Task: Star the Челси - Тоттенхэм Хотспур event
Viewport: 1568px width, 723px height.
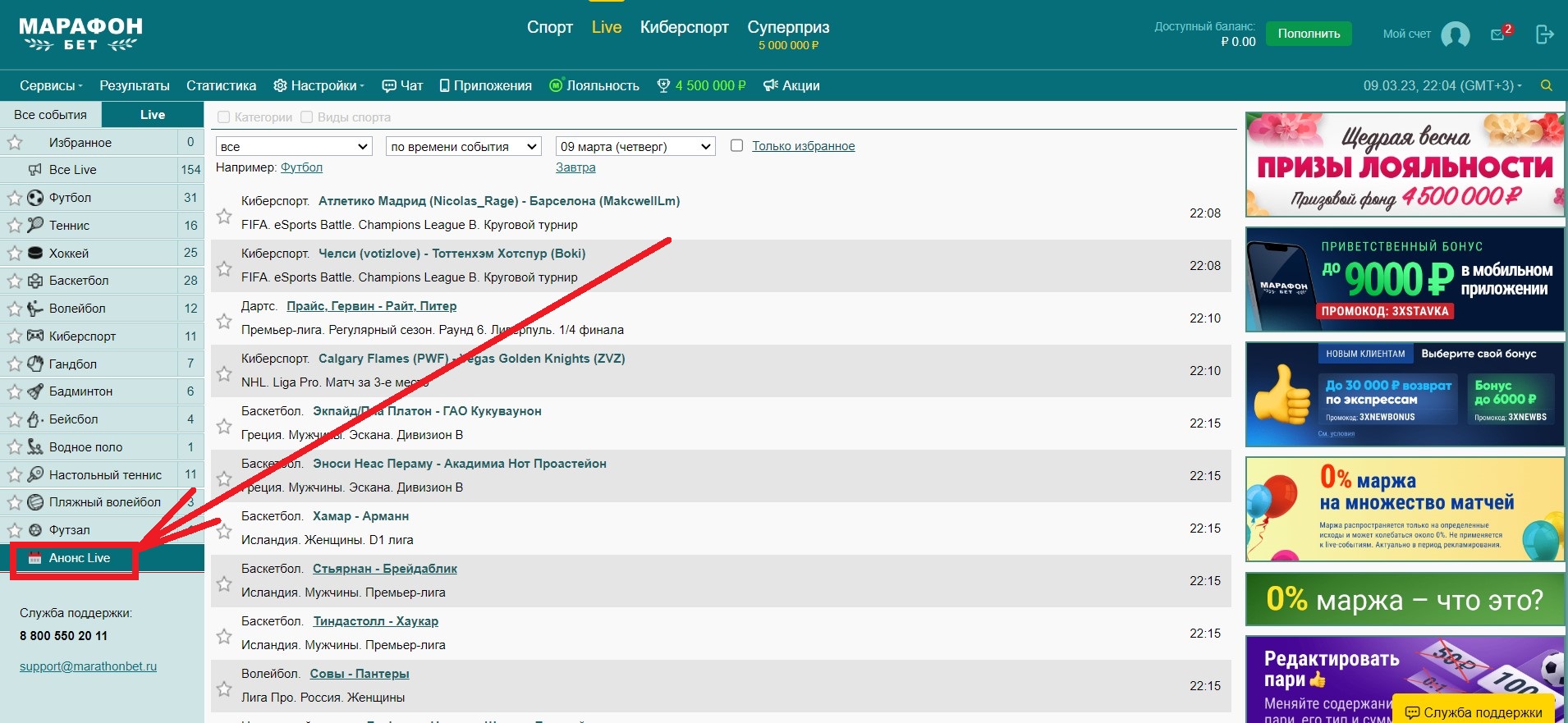Action: pos(223,268)
